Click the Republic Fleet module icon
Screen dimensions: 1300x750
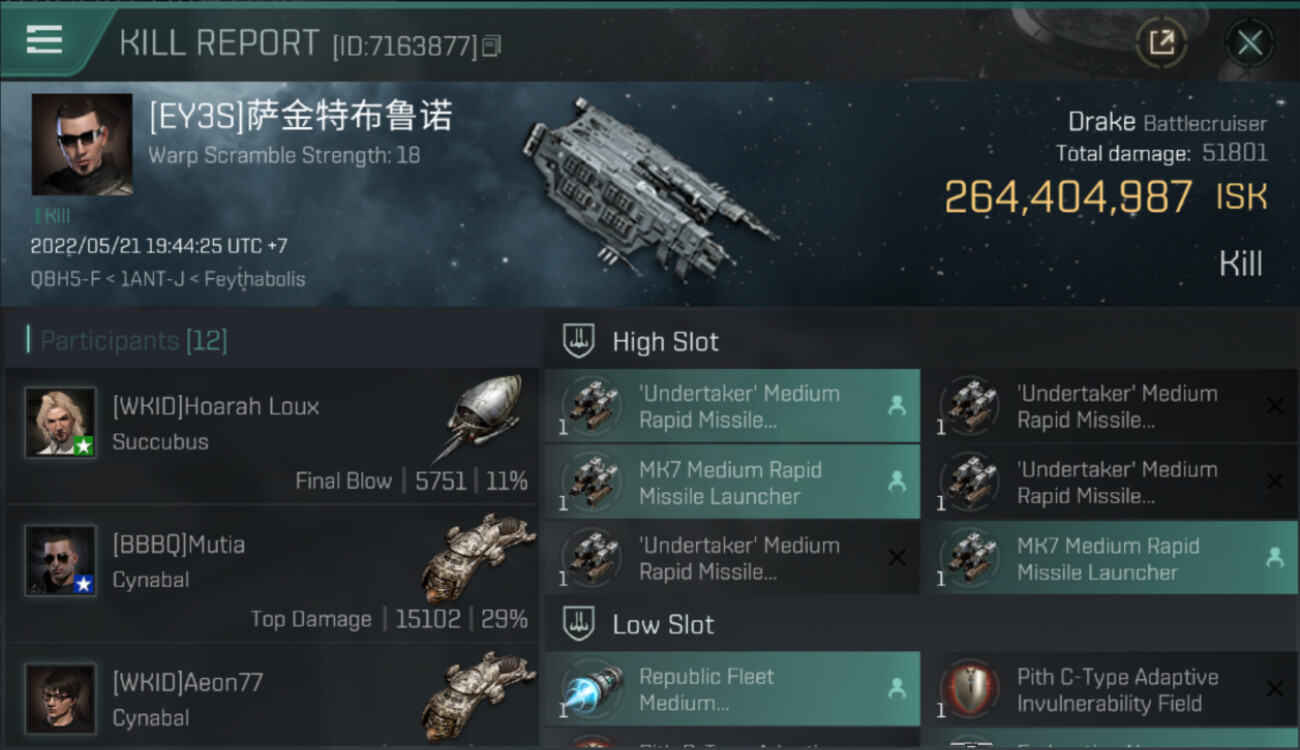pyautogui.click(x=592, y=689)
